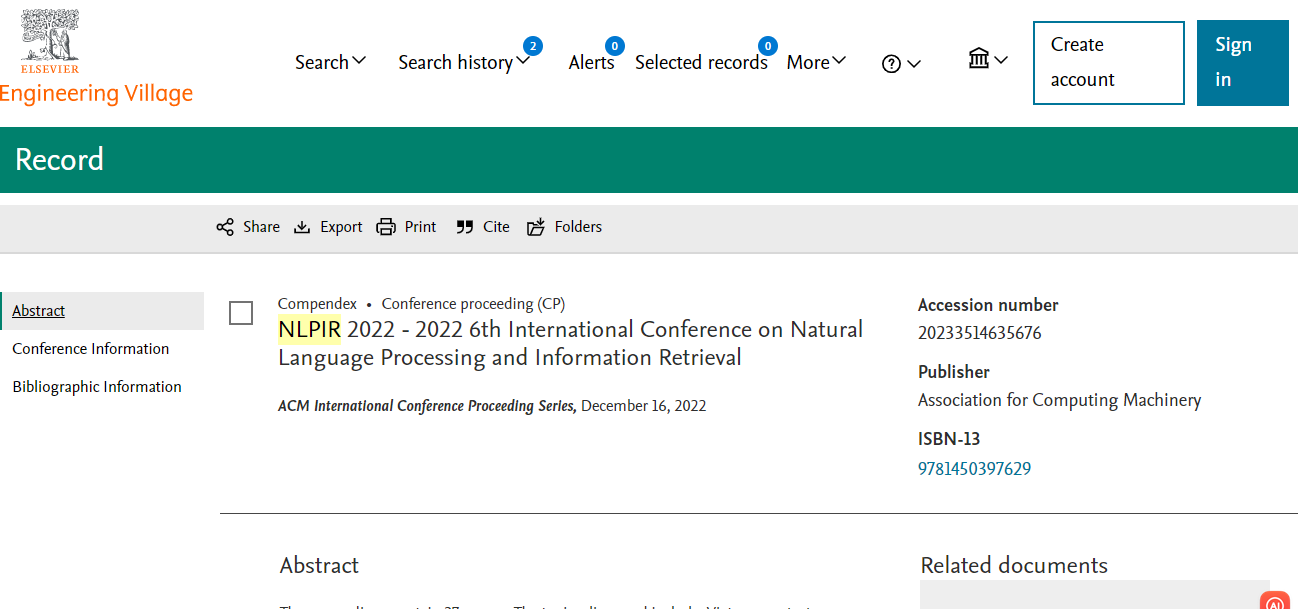This screenshot has height=609, width=1298.
Task: Click the Folders label
Action: (579, 227)
